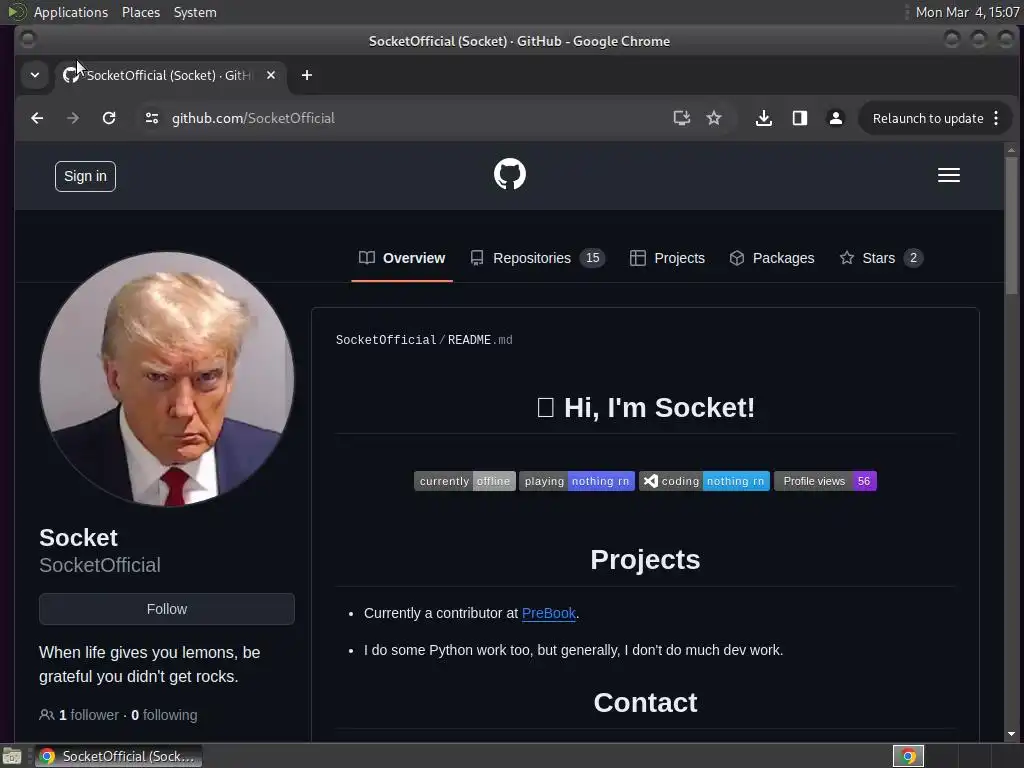Click the browser forward arrow
This screenshot has width=1024, height=768.
tap(72, 118)
